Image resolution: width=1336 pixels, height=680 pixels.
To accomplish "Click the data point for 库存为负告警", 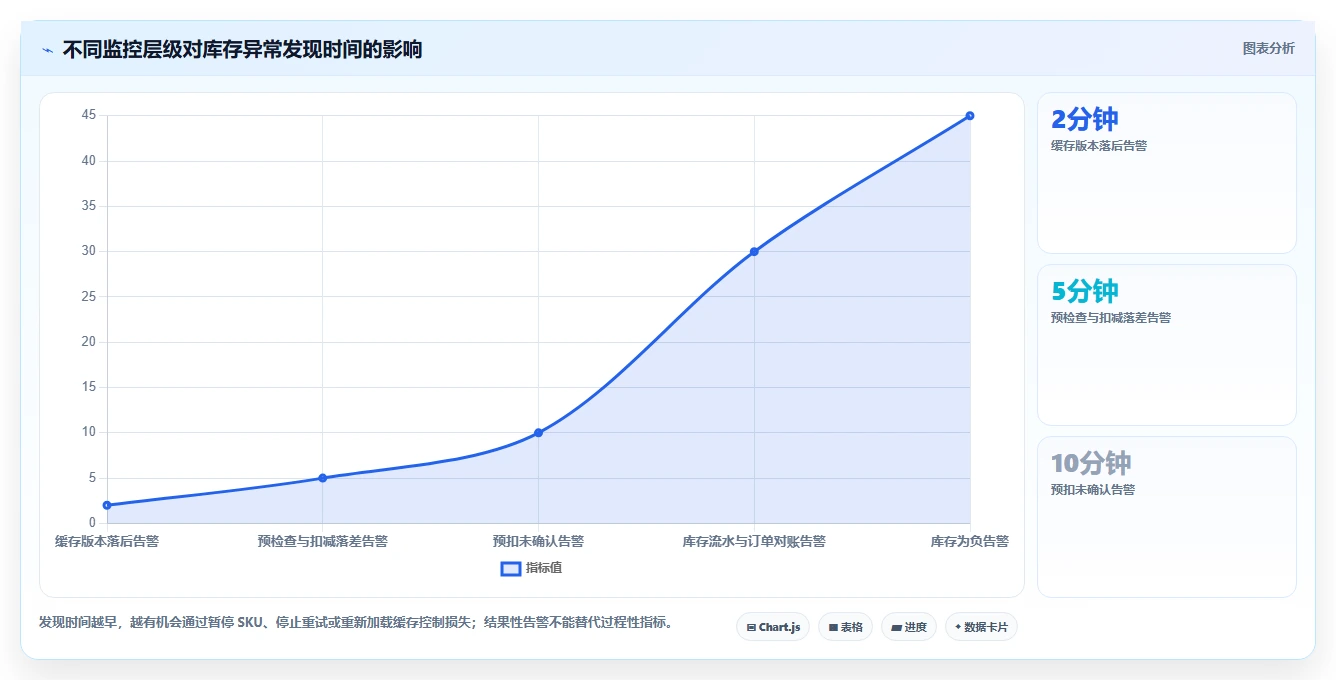I will point(970,116).
